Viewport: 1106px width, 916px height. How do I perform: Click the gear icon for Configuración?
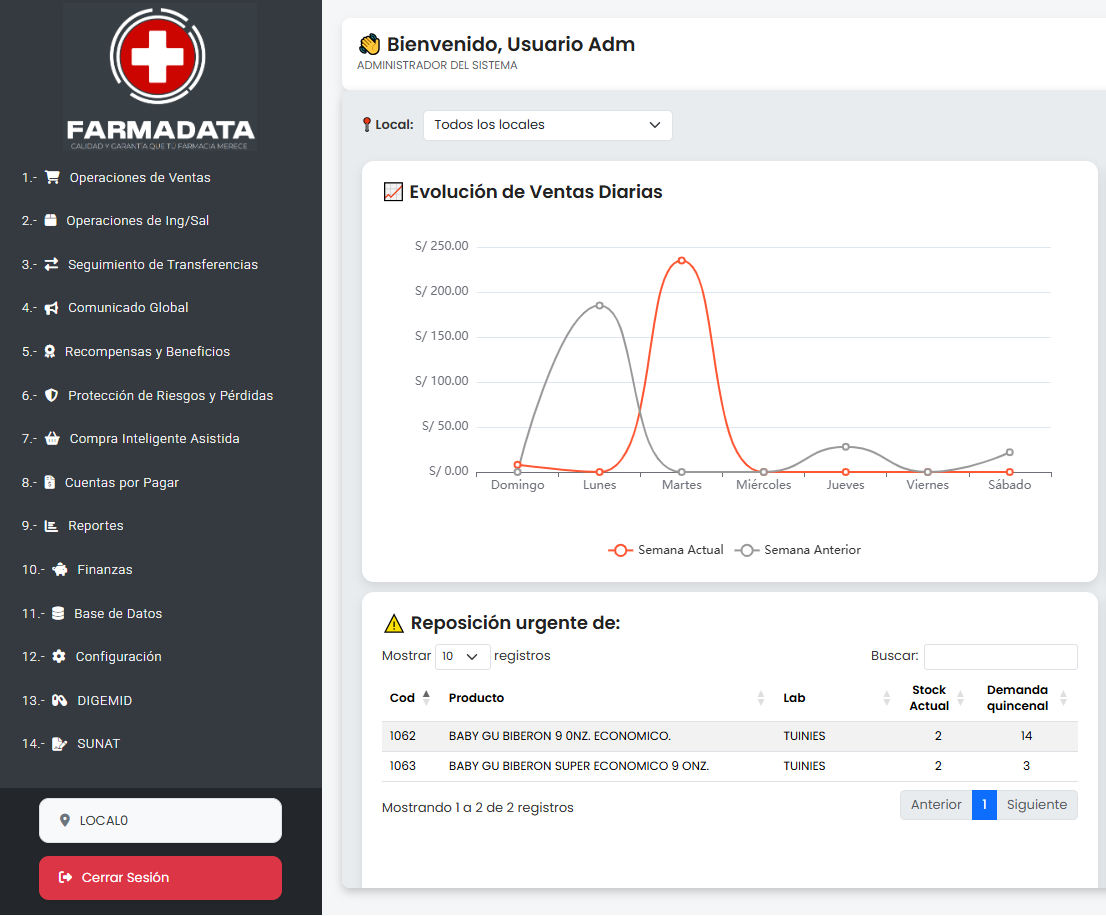(59, 657)
